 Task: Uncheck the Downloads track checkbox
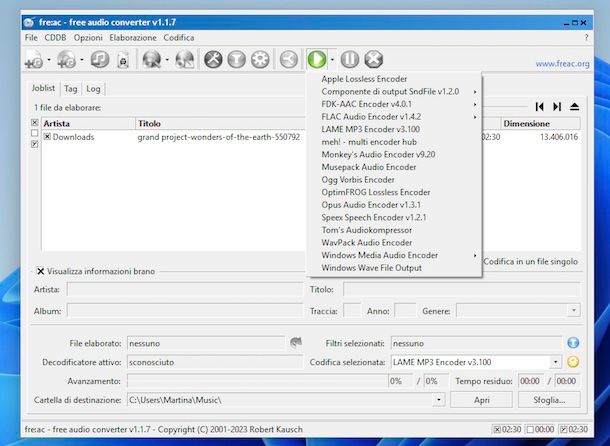[x=47, y=137]
